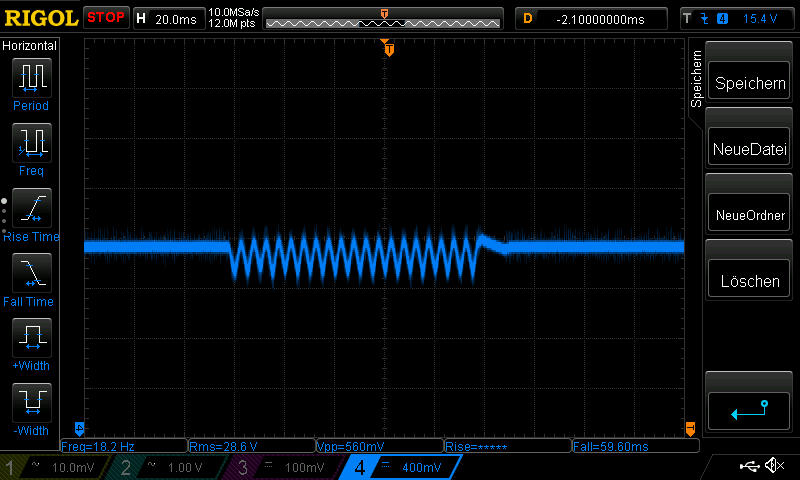Viewport: 800px width, 480px height.
Task: Select the Fall Time measurement icon
Action: pos(32,272)
